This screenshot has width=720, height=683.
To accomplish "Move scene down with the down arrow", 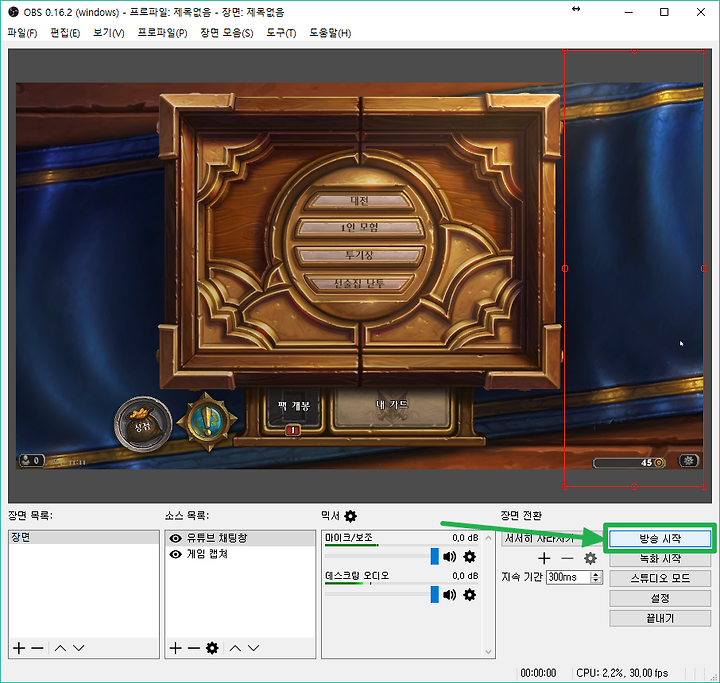I will [79, 648].
